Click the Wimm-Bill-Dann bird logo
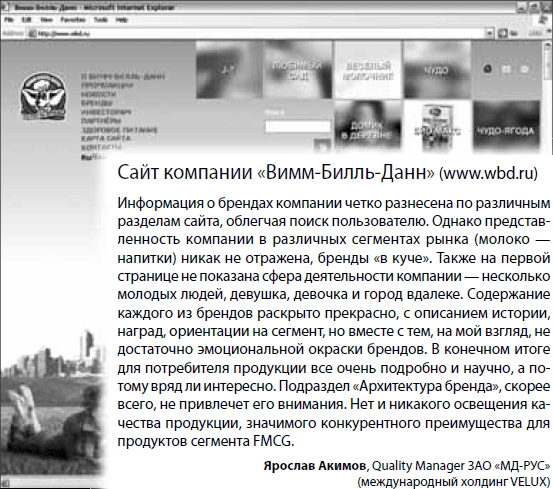This screenshot has height=489, width=553. [x=43, y=97]
